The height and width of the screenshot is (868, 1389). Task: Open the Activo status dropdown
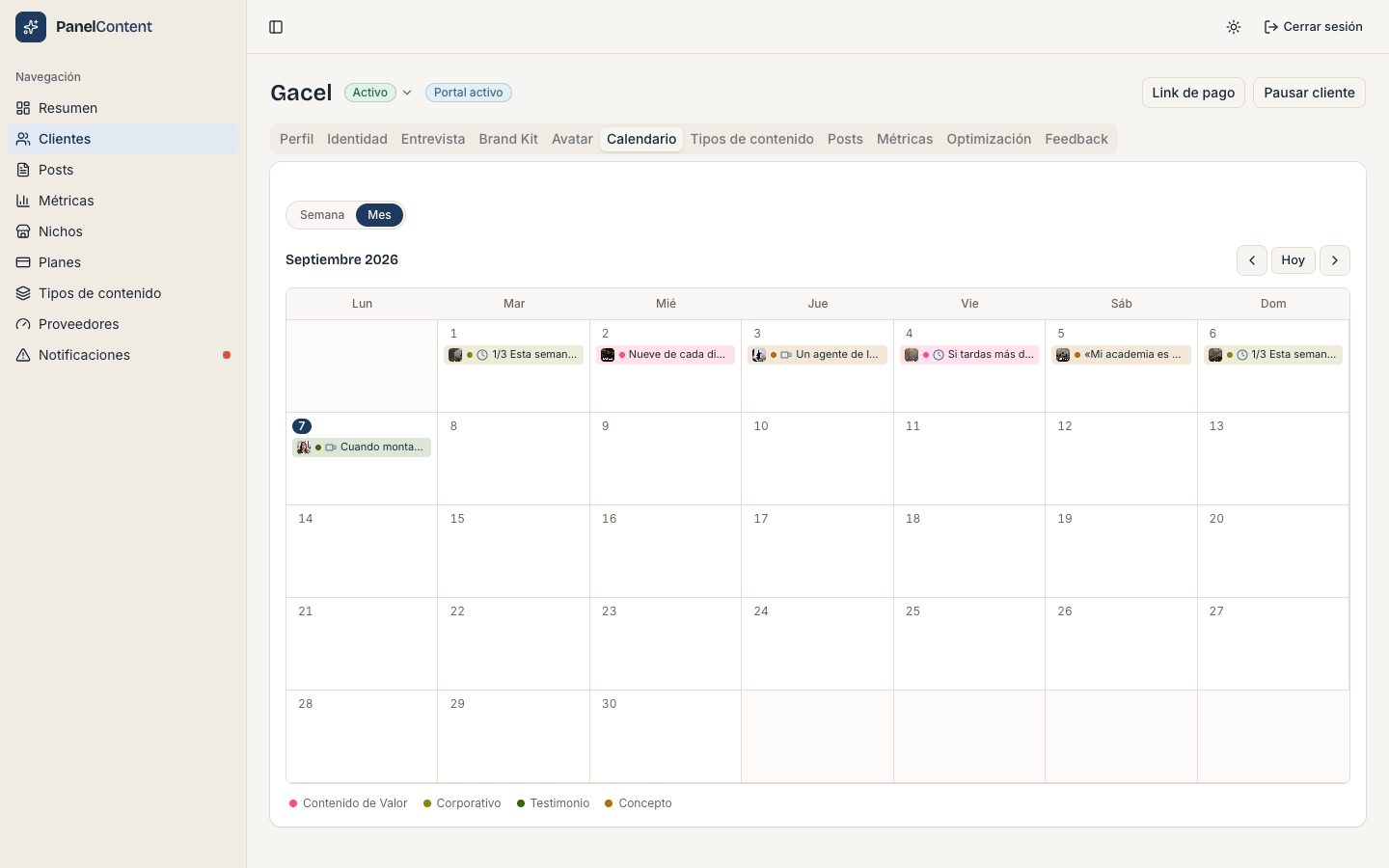(378, 93)
